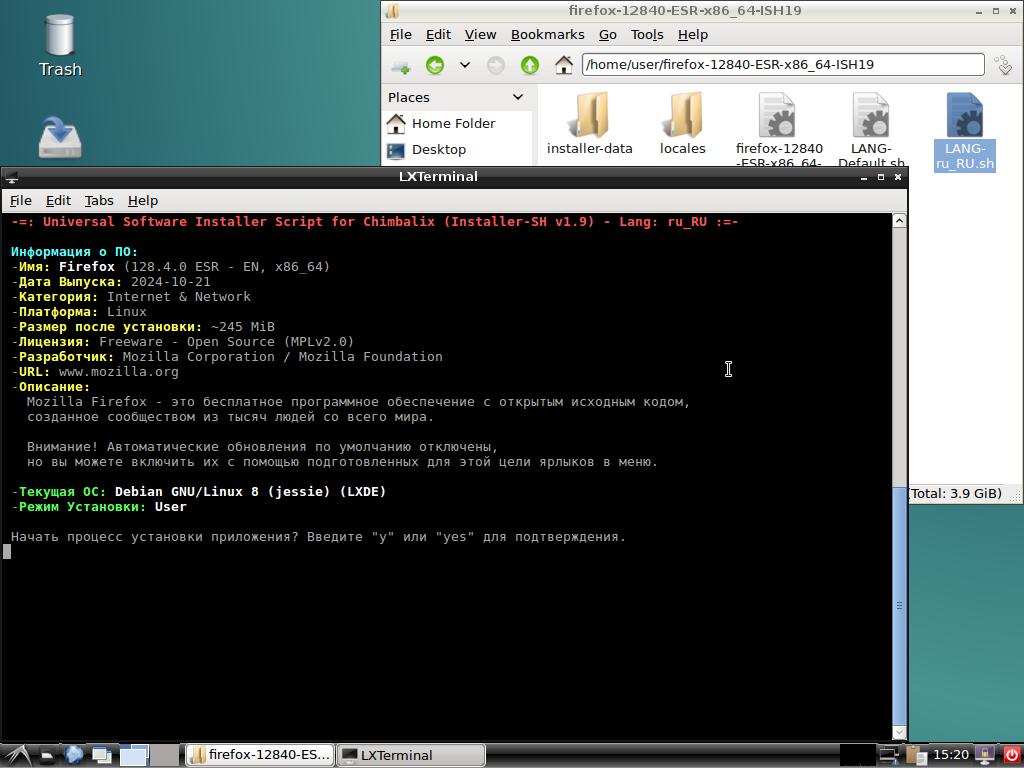Screen dimensions: 1024x768
Task: Click the greyed forward arrow in file manager
Action: (x=496, y=65)
